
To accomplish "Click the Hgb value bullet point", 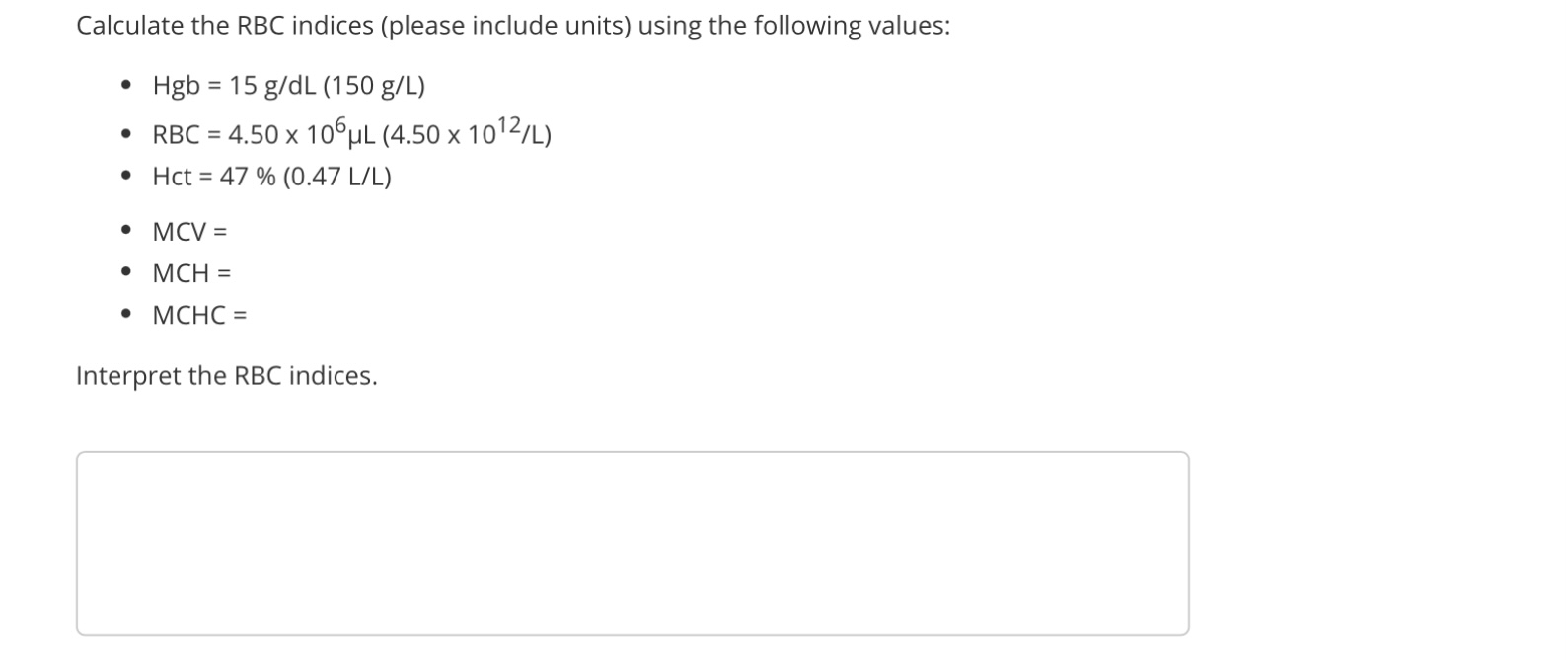I will pos(286,87).
